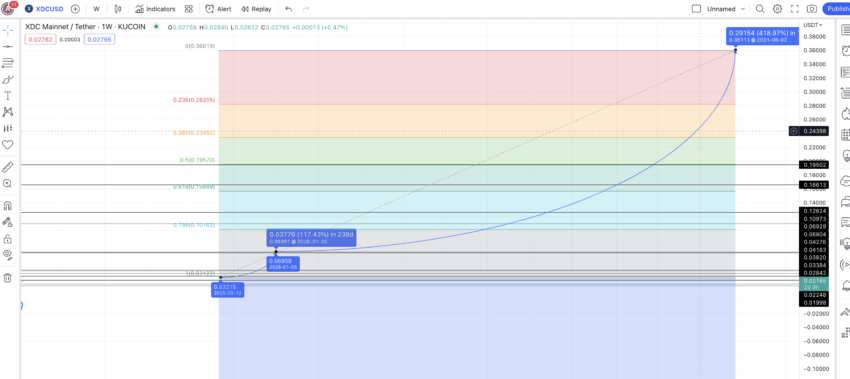Toggle the green market status dot
This screenshot has width=850, height=379.
pyautogui.click(x=156, y=26)
